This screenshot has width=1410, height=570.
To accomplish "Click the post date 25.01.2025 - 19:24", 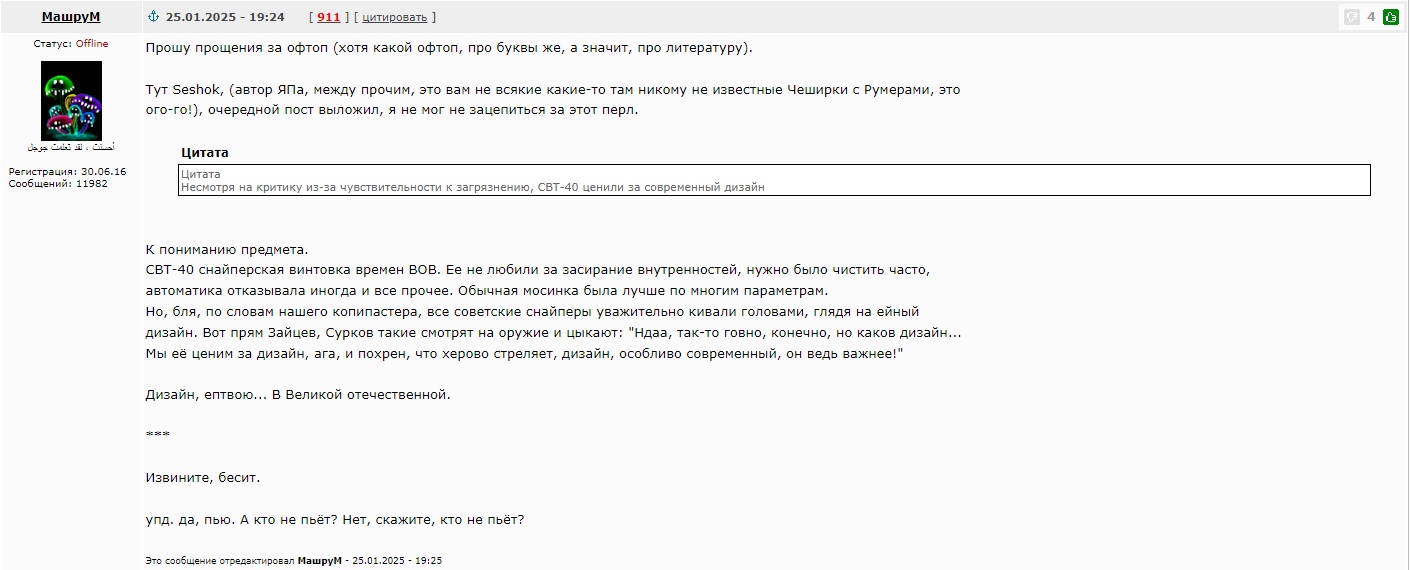I will coord(225,17).
